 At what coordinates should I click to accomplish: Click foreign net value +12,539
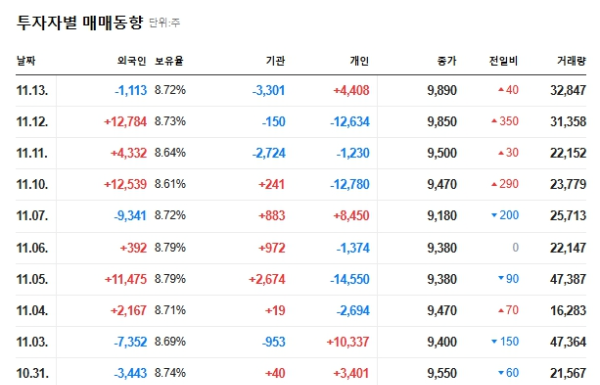coord(125,185)
